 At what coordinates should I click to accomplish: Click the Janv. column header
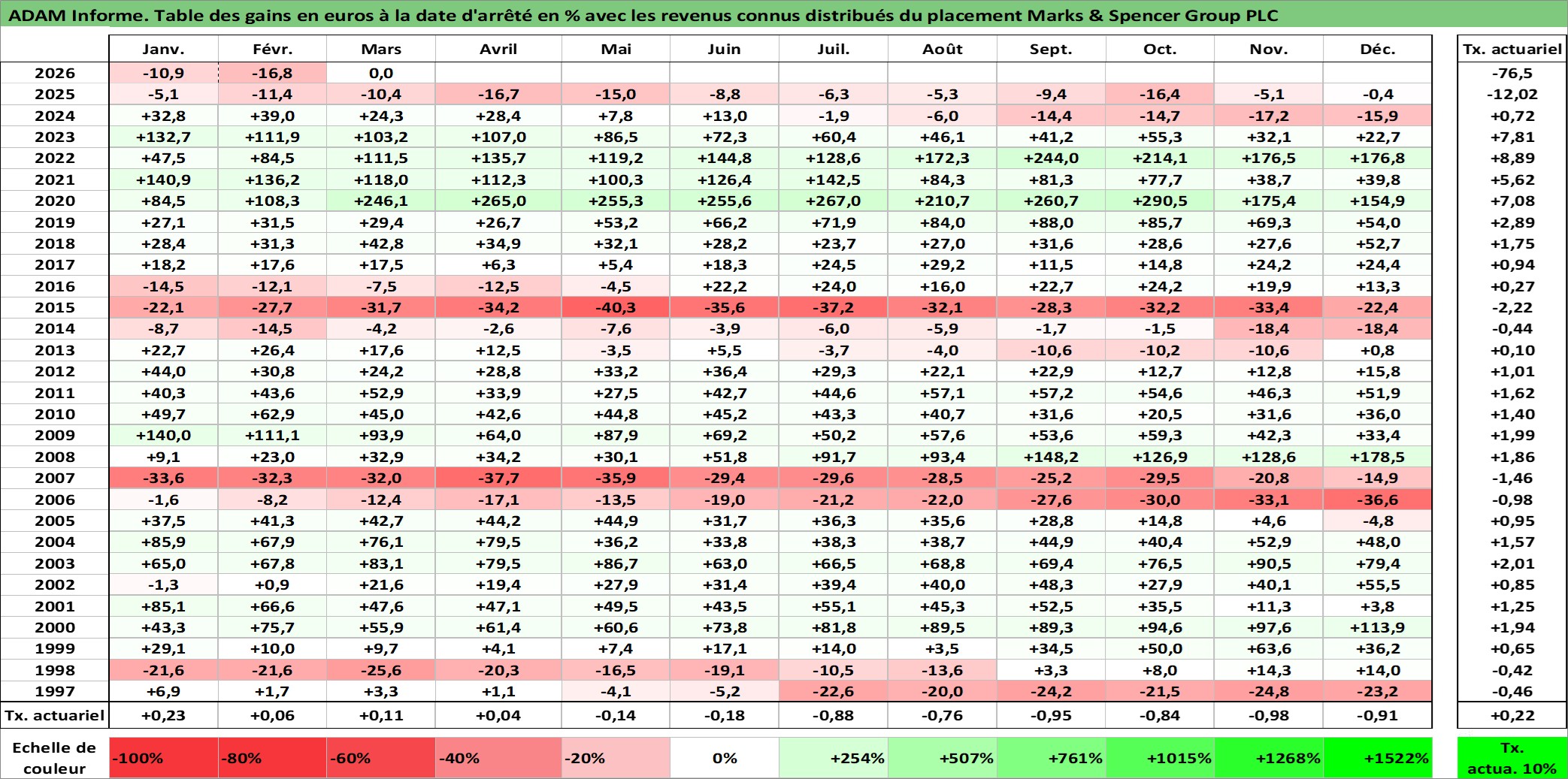[163, 49]
